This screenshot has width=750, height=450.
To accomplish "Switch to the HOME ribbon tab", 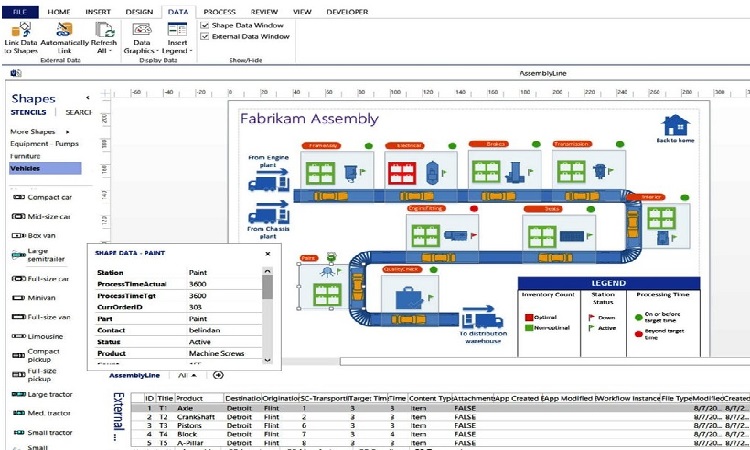I will pyautogui.click(x=59, y=12).
